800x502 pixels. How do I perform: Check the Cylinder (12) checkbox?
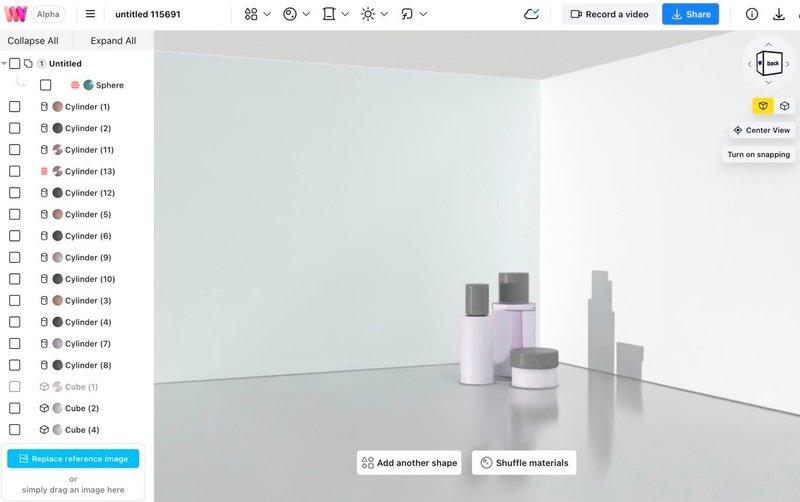pos(15,193)
